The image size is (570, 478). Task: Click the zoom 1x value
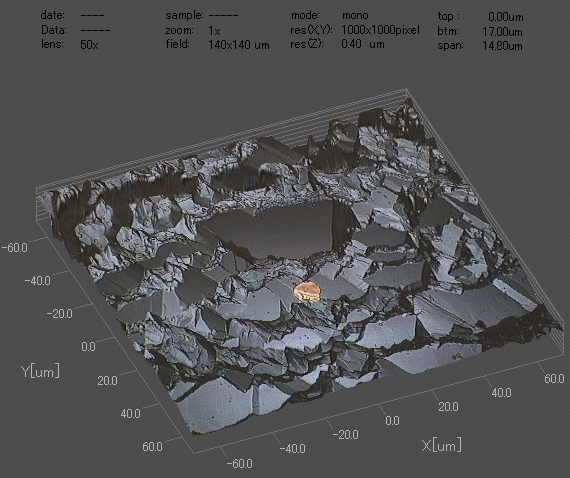click(214, 31)
